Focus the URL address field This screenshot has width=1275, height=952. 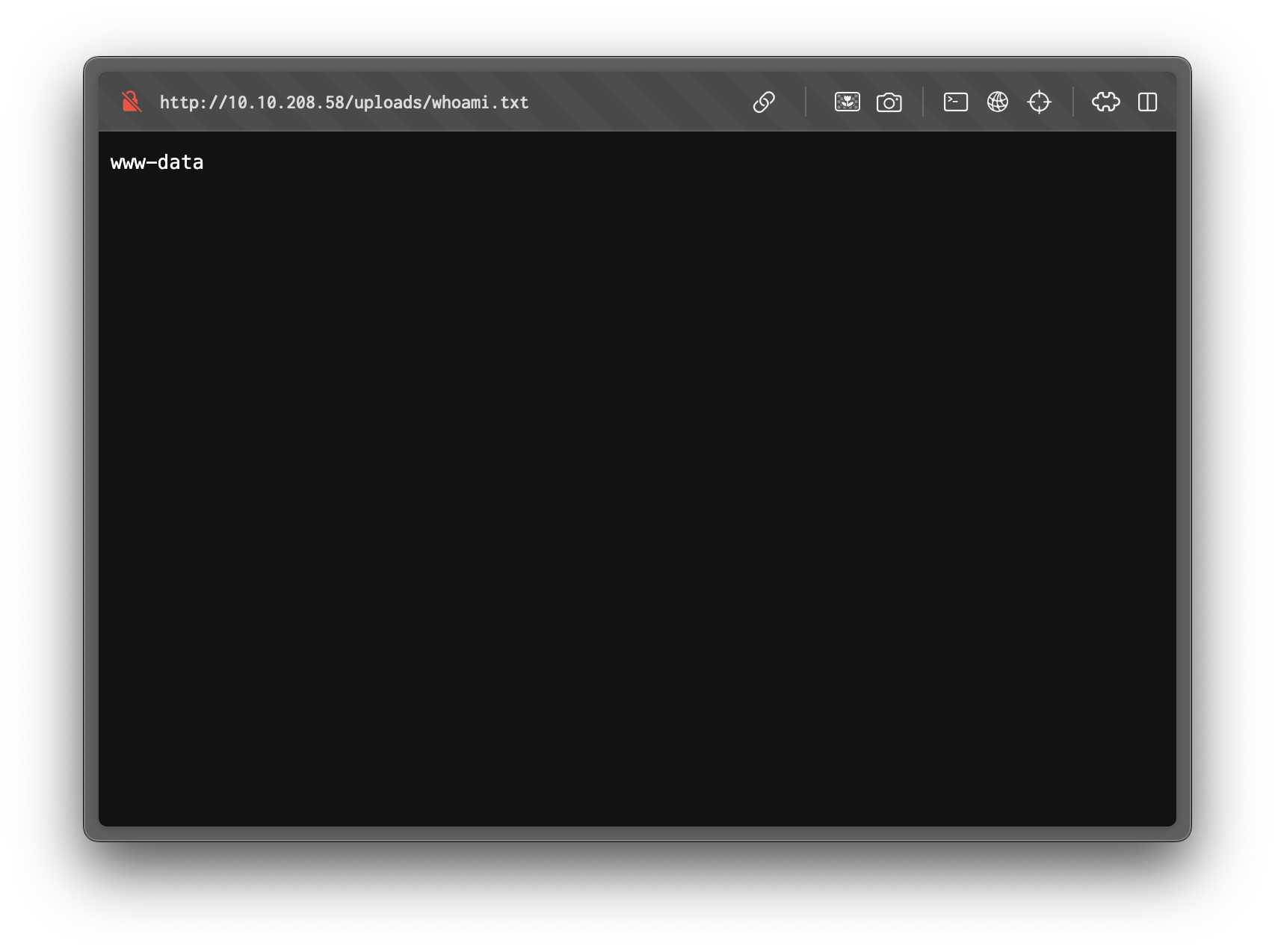[x=344, y=102]
